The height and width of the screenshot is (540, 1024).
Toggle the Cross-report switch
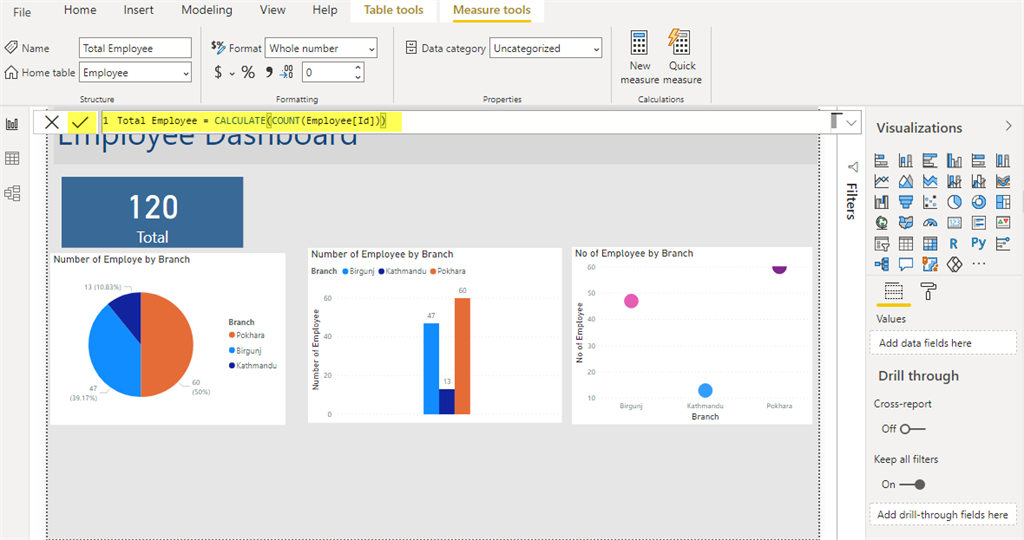(911, 429)
